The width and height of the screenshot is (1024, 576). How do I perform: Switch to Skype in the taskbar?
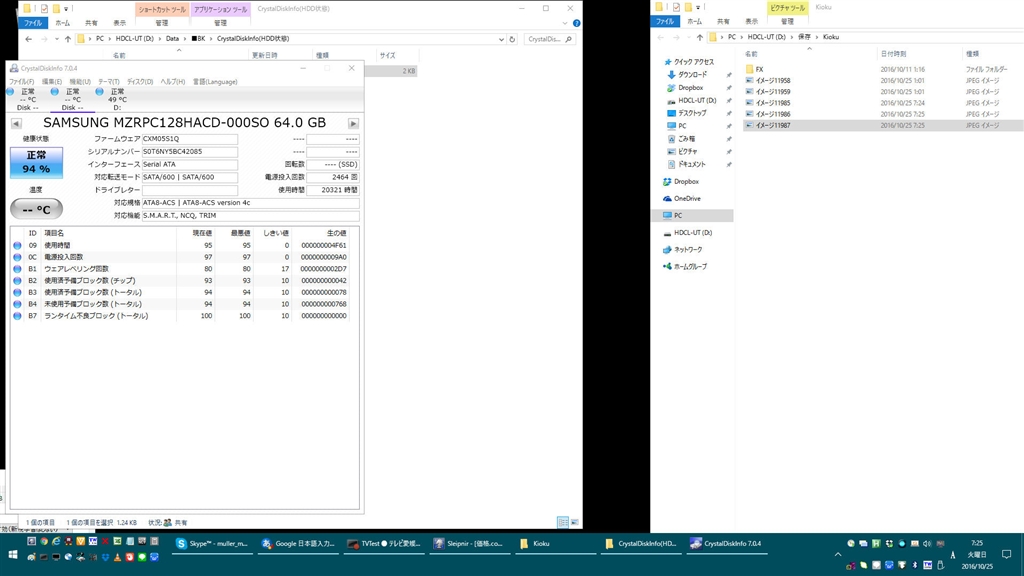coord(212,544)
